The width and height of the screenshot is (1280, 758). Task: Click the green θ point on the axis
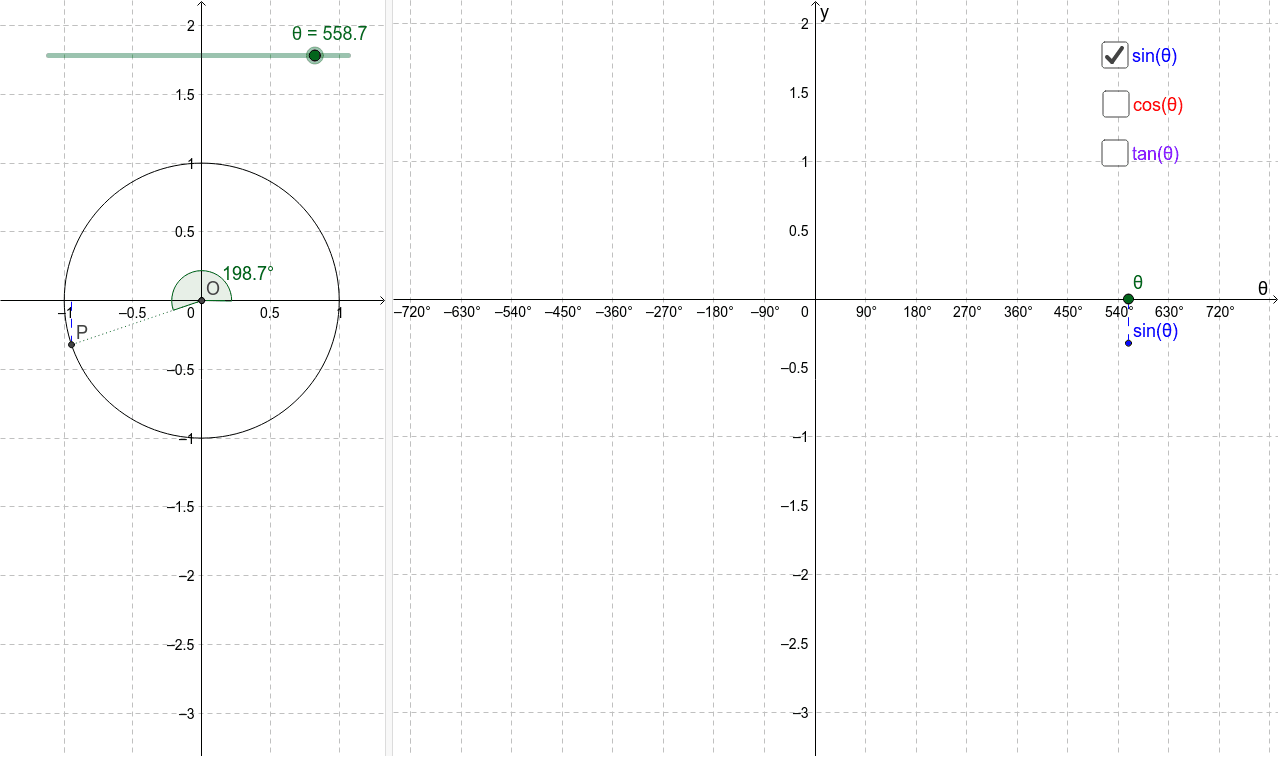pos(1128,299)
